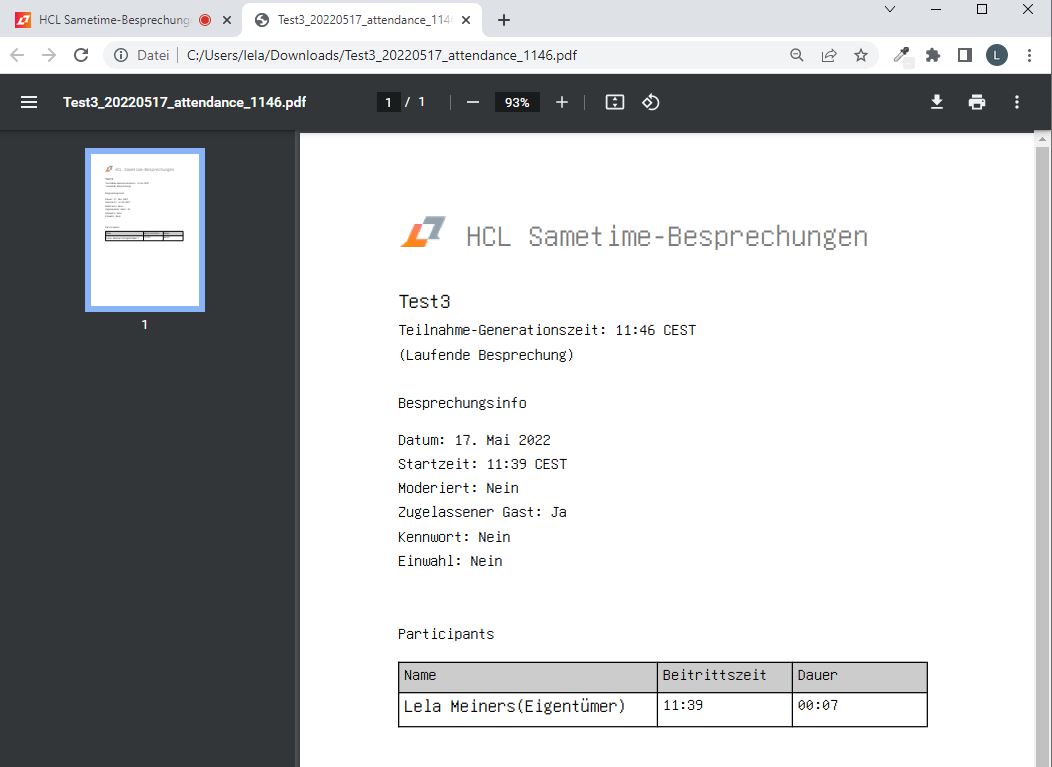
Task: Click the Dauer column header
Action: [859, 677]
